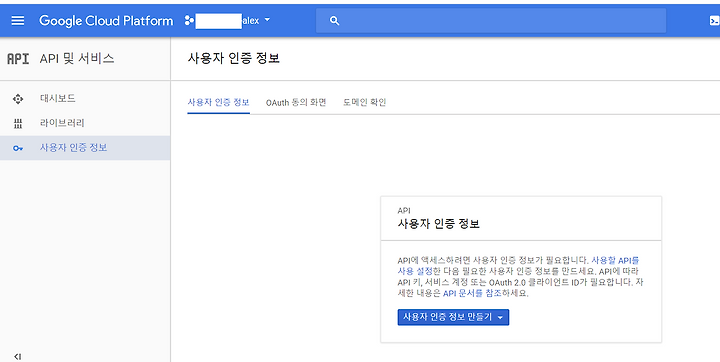Click the project hexagon icon

[x=189, y=20]
